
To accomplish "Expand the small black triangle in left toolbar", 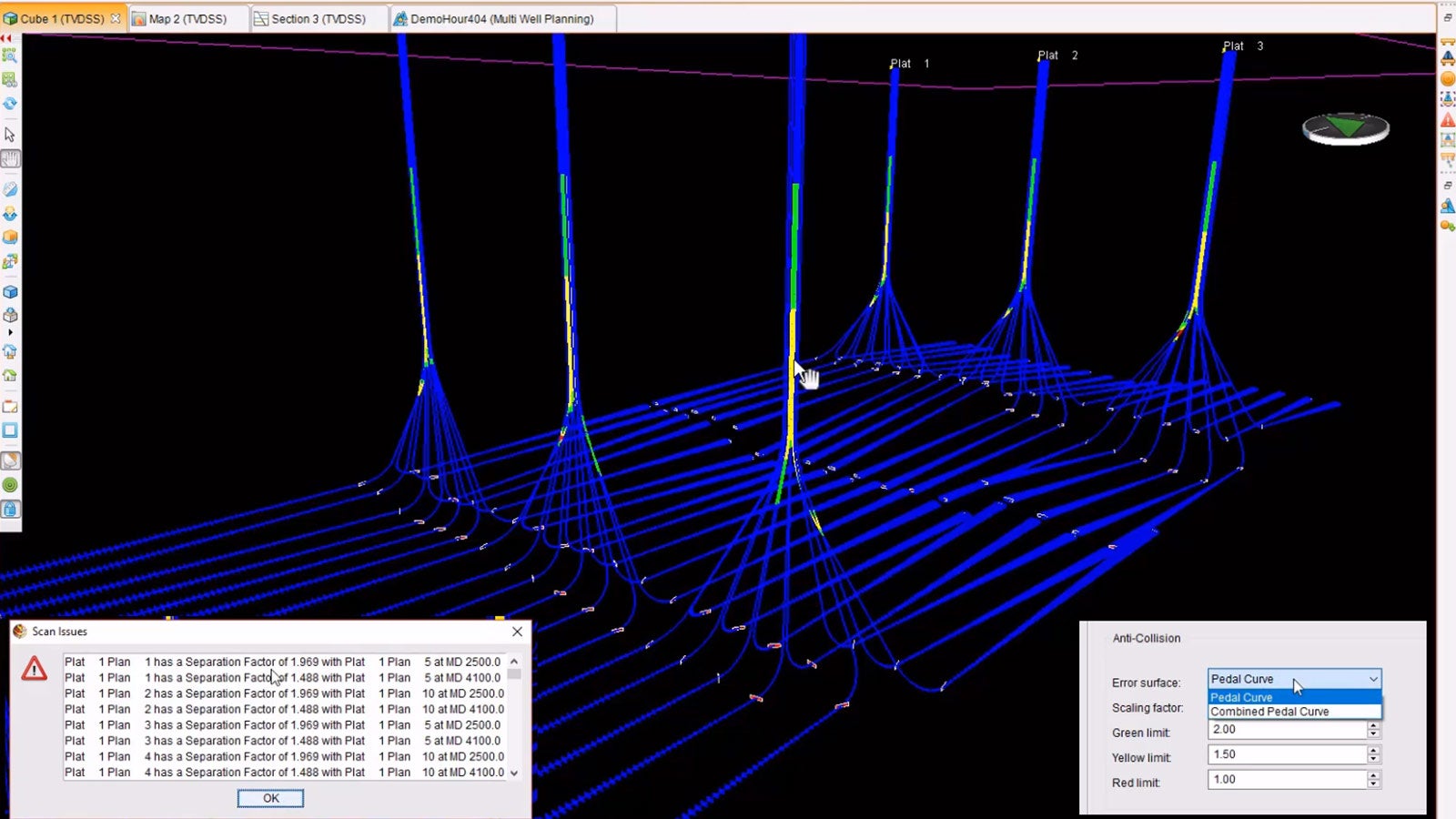I will (x=10, y=333).
